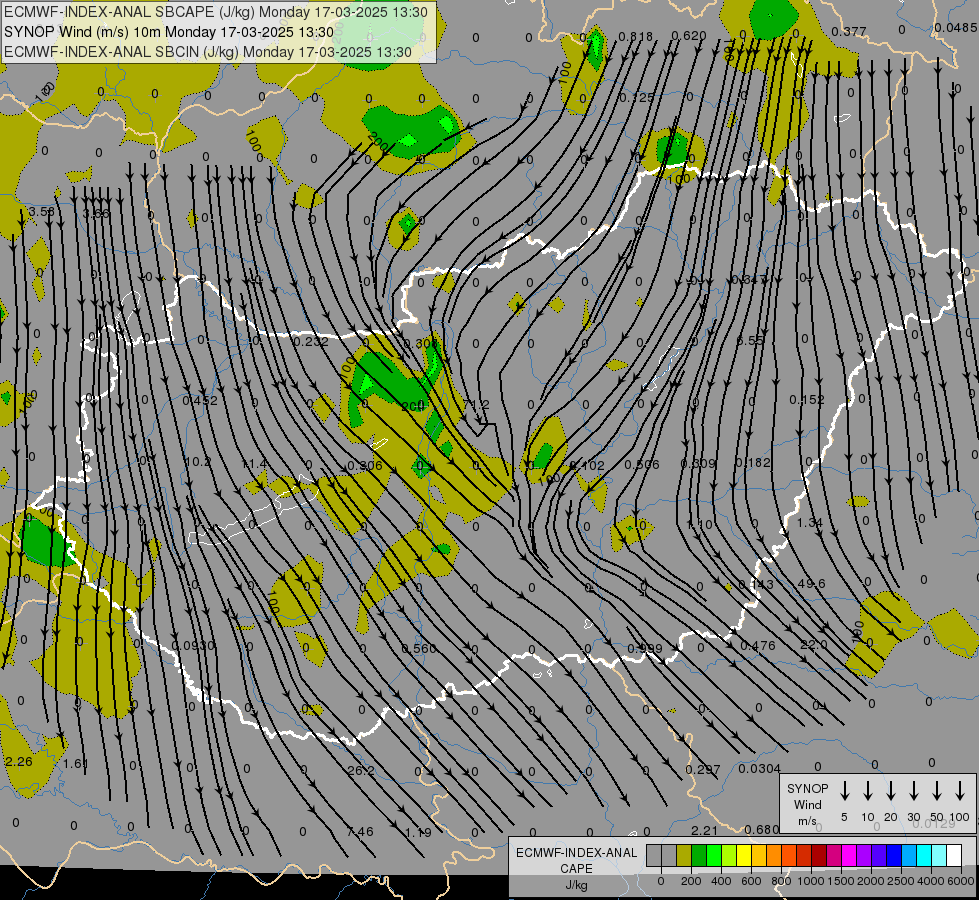979x900 pixels.
Task: Click the 1500 tick label on the CAPE scale
Action: pos(840,881)
